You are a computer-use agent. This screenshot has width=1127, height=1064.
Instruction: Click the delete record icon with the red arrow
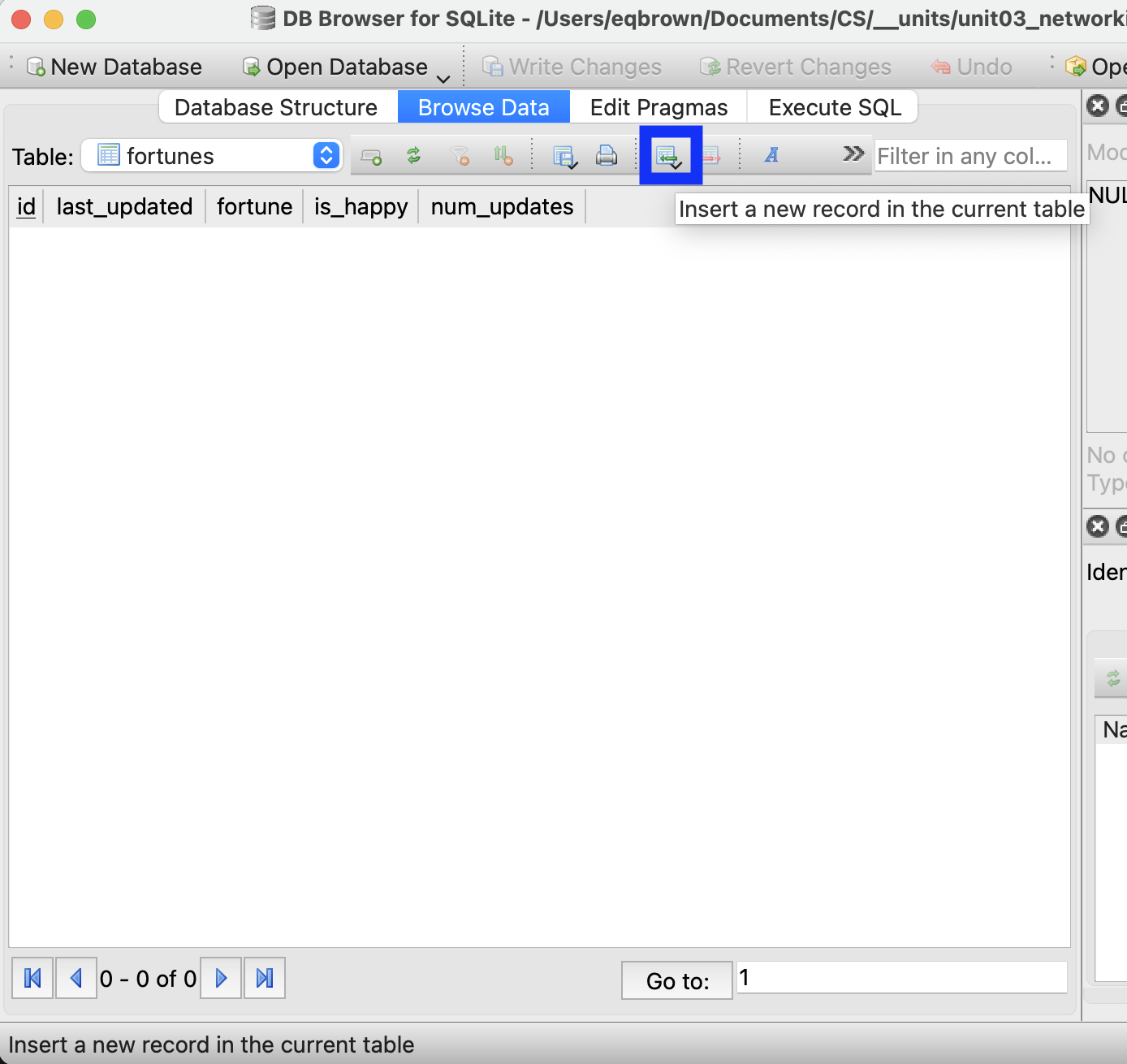coord(711,155)
